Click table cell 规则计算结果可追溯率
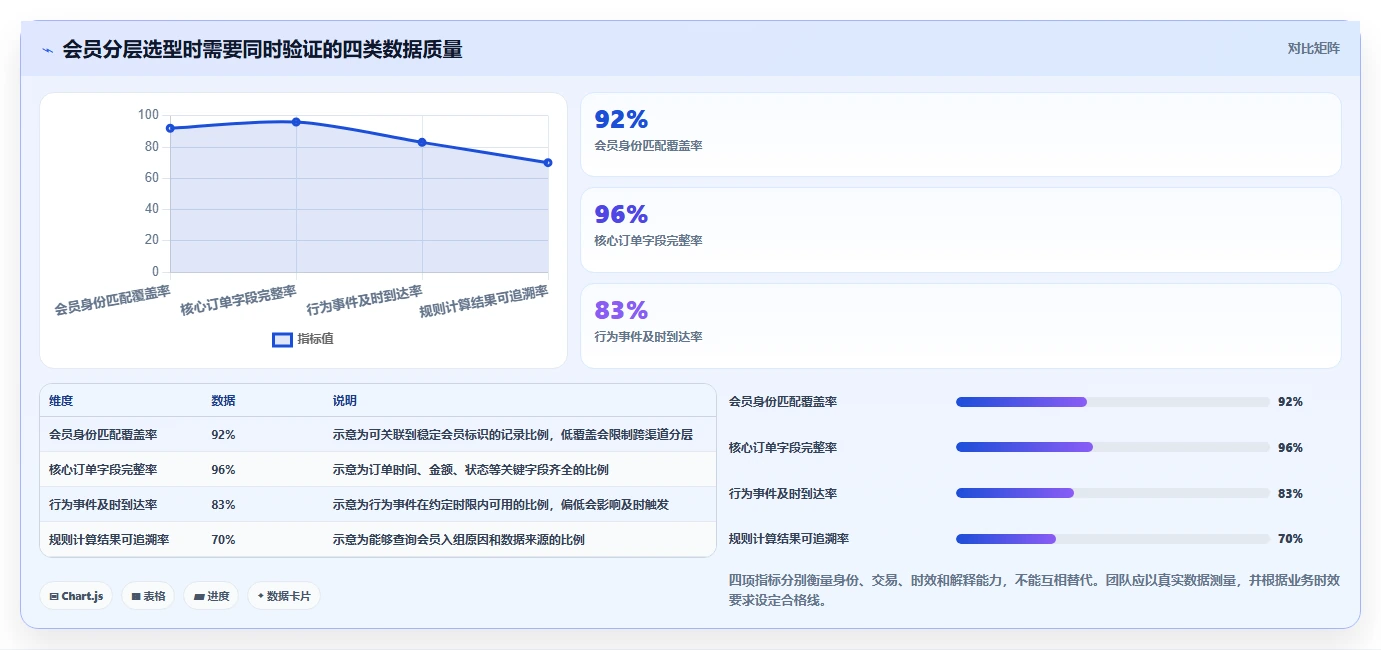 (109, 540)
